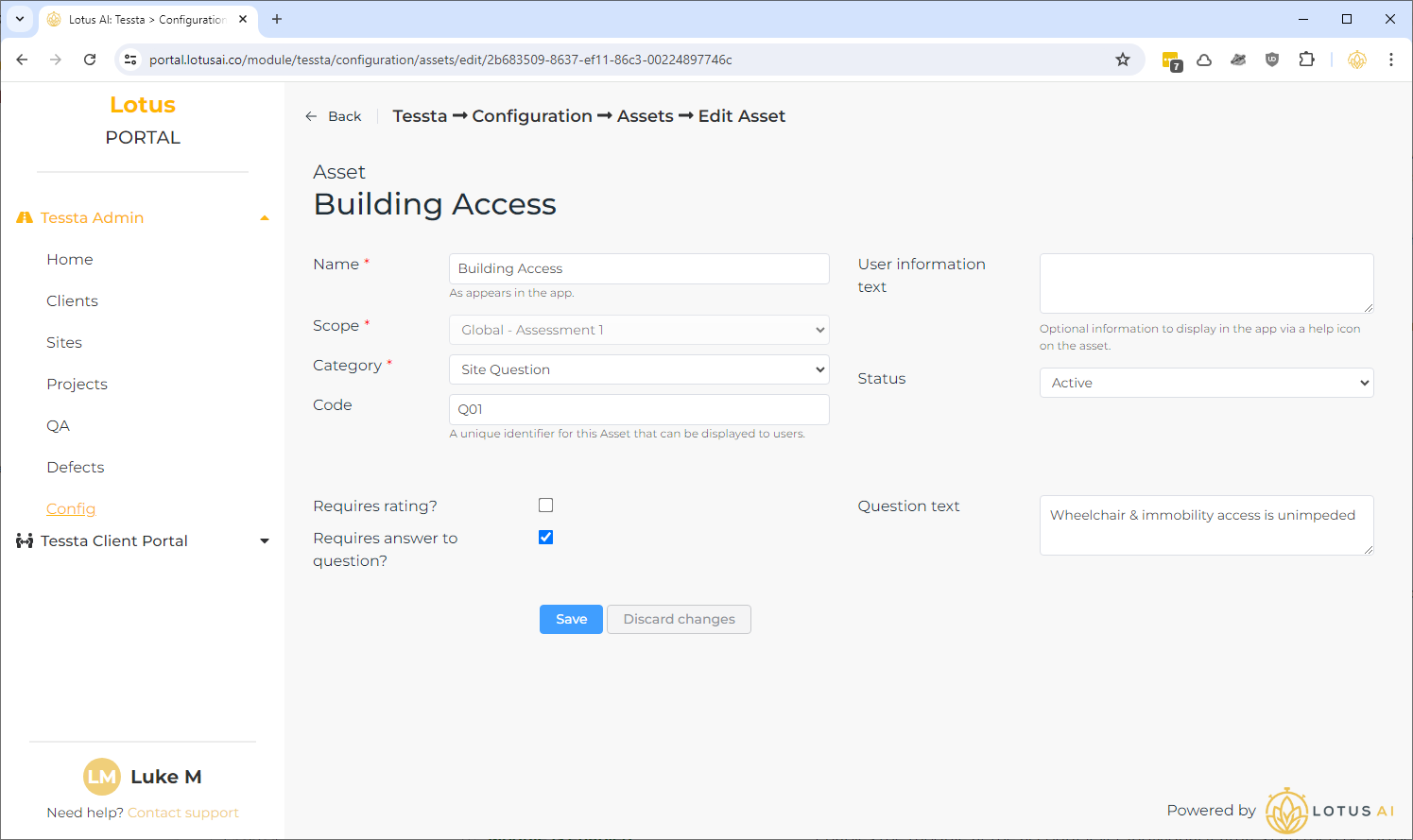Click into the Code field containing Q01
The image size is (1413, 840).
639,409
